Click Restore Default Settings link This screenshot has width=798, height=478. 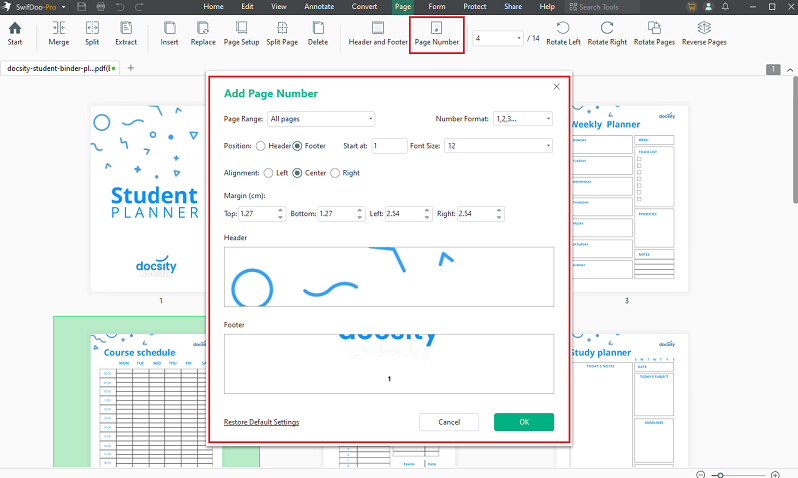click(x=261, y=422)
